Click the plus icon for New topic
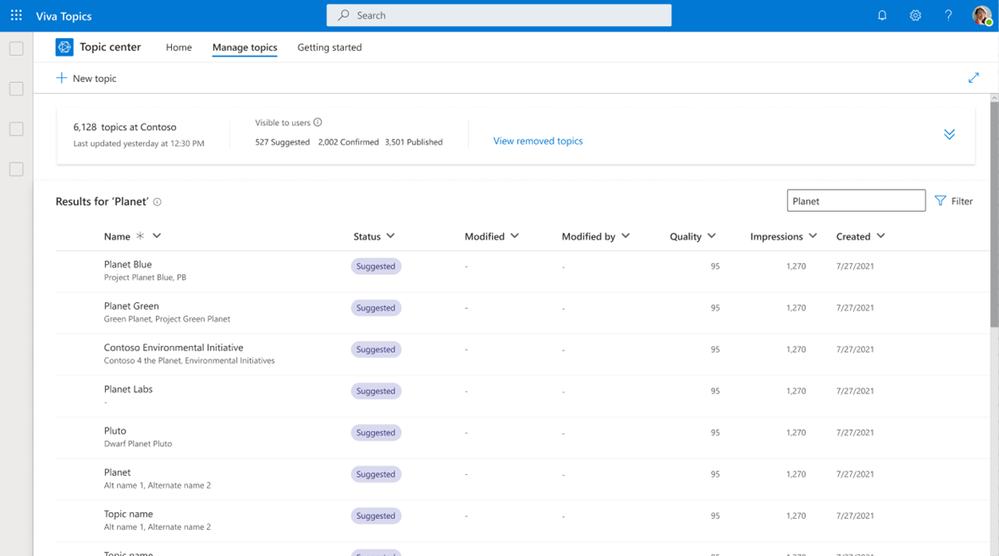 pyautogui.click(x=61, y=78)
